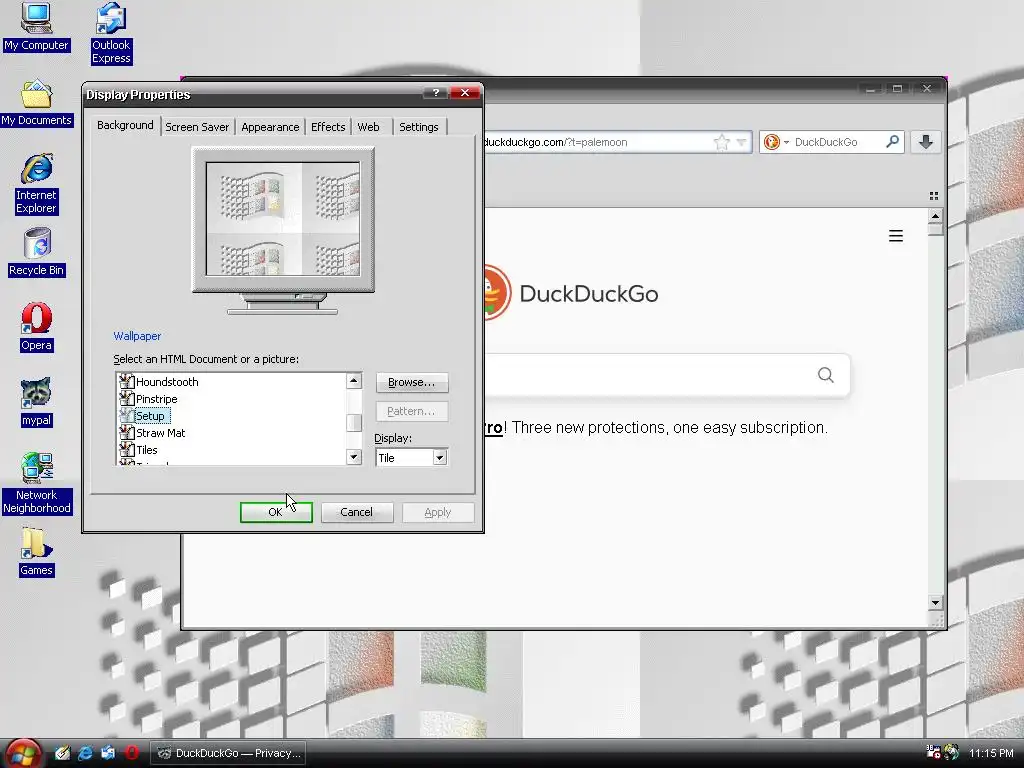Click the first system tray icon
Viewport: 1024px width, 768px height.
click(x=933, y=752)
